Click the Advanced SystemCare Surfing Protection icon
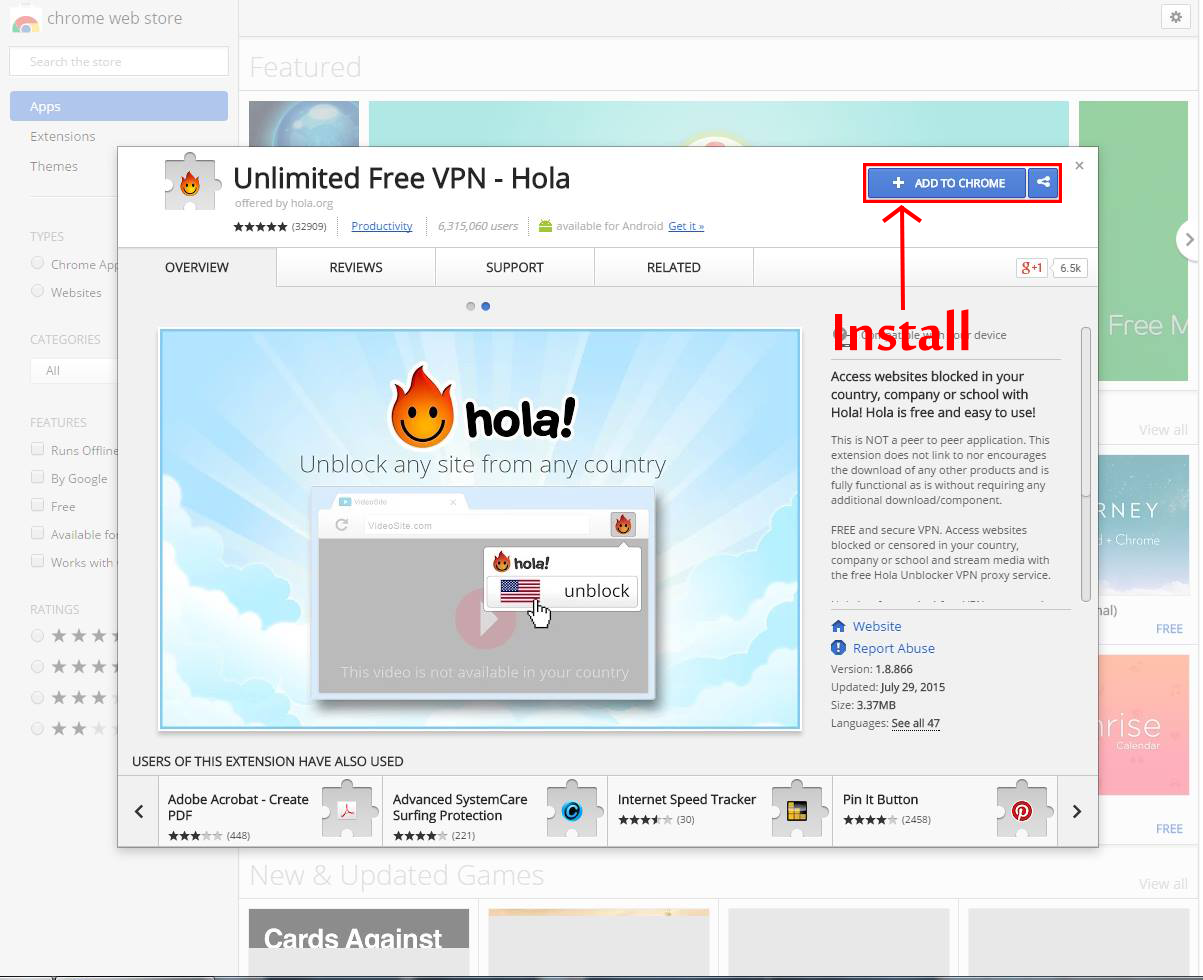 571,811
